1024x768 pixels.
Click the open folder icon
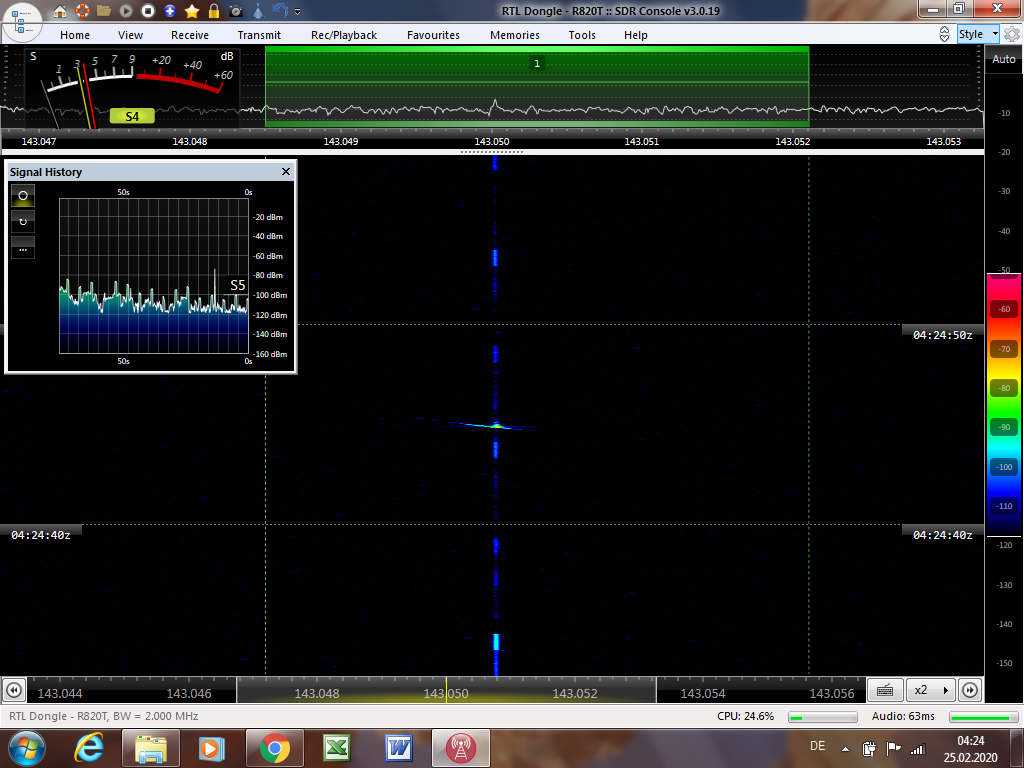(104, 10)
